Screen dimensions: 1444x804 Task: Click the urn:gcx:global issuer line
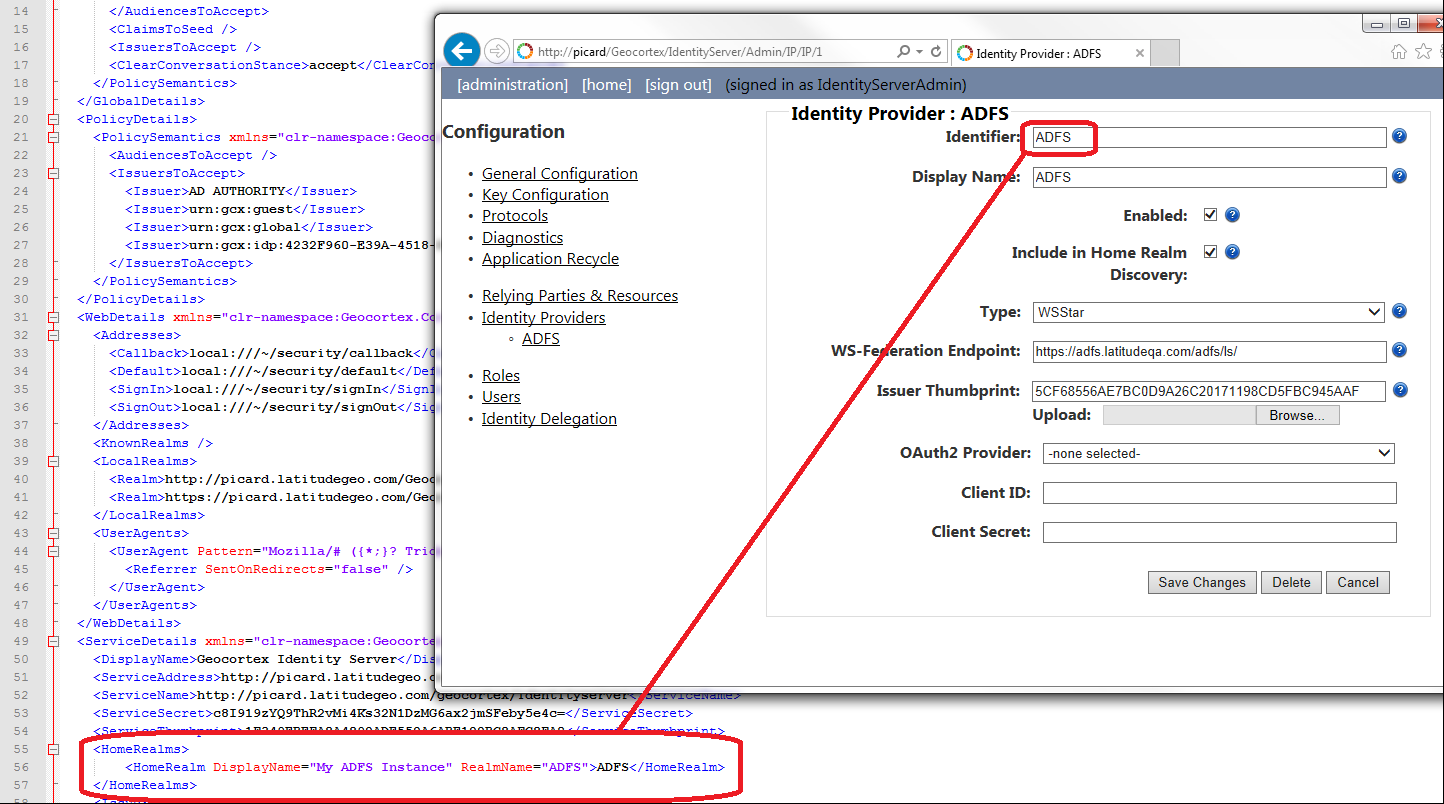point(249,227)
